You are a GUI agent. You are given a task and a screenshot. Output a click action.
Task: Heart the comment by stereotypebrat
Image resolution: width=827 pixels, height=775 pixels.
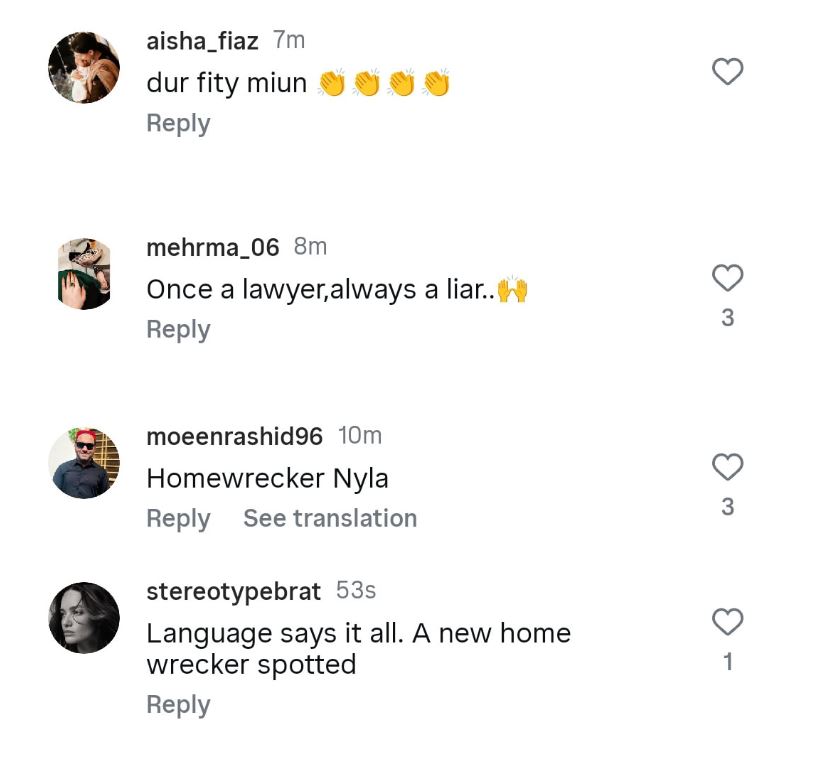coord(727,622)
